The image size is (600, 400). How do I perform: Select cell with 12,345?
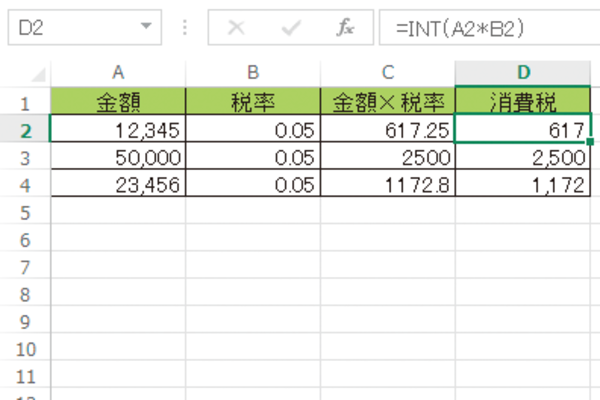118,129
